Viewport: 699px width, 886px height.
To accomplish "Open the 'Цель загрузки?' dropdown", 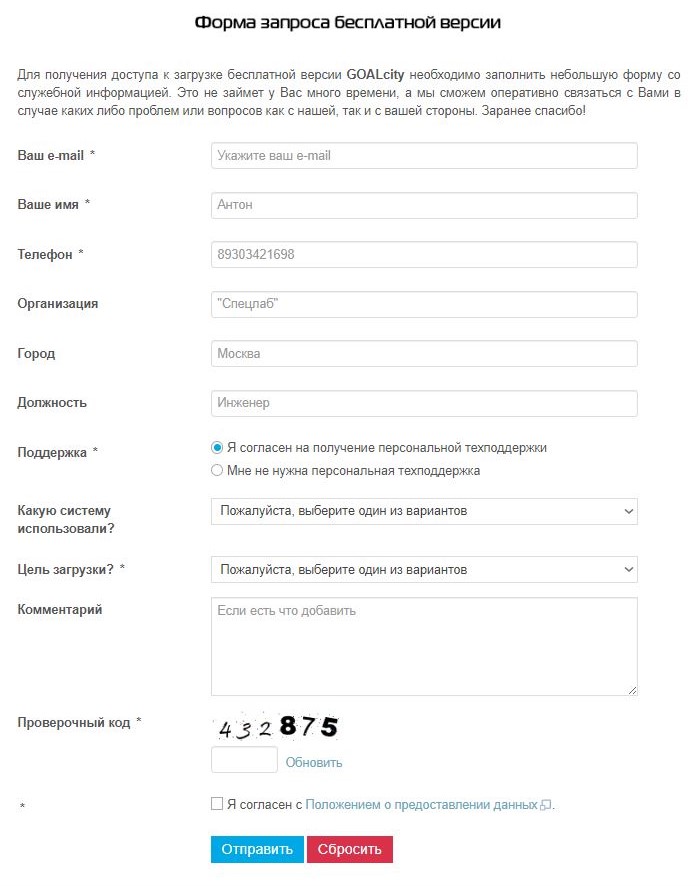I will coord(424,570).
